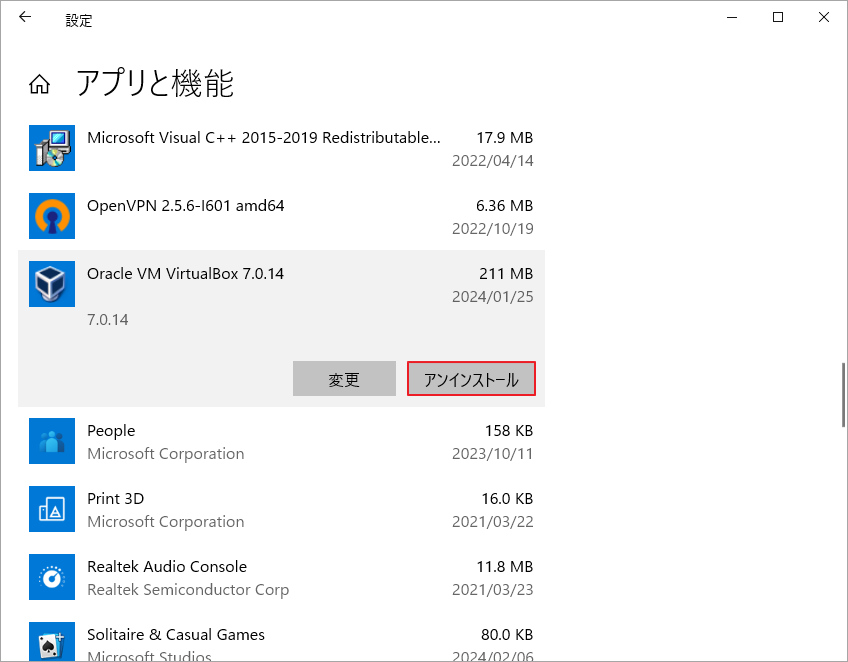Click Microsoft Corporation under Print 3D
The height and width of the screenshot is (662, 848).
165,522
